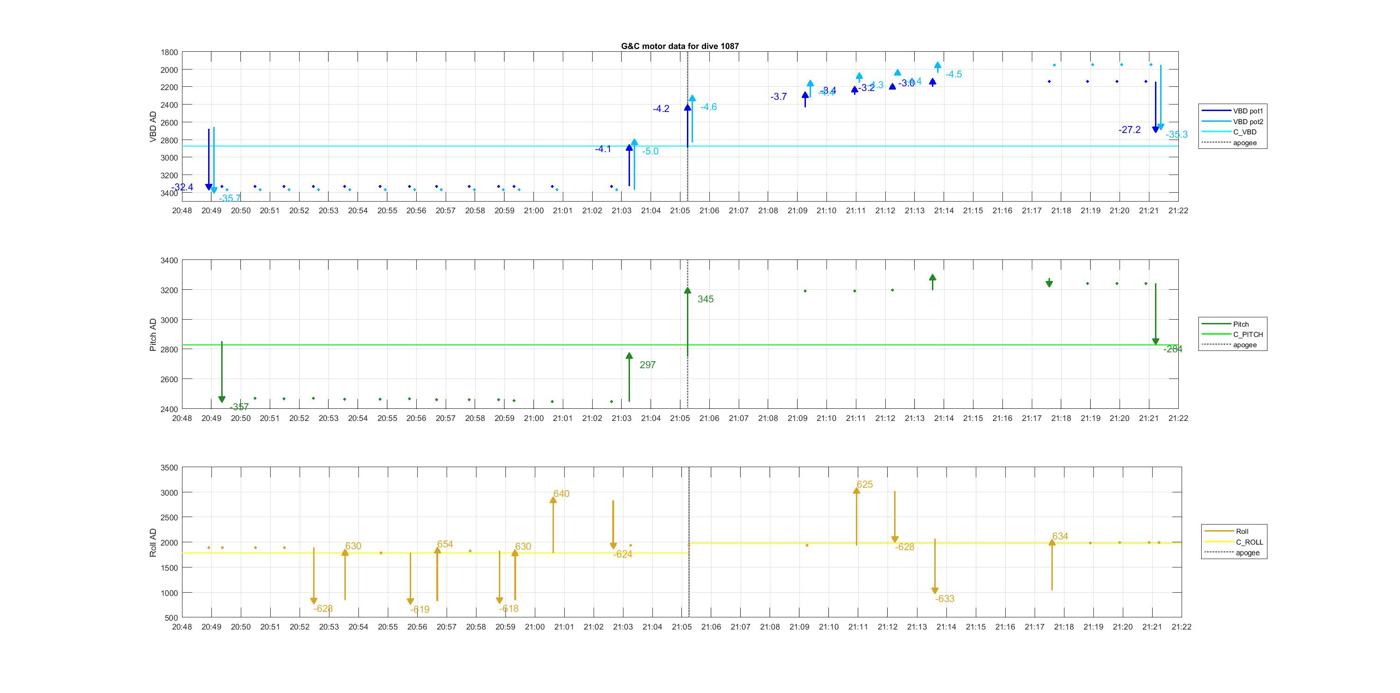
Task: Click apogee entry in the Pitch legend
Action: click(1230, 345)
